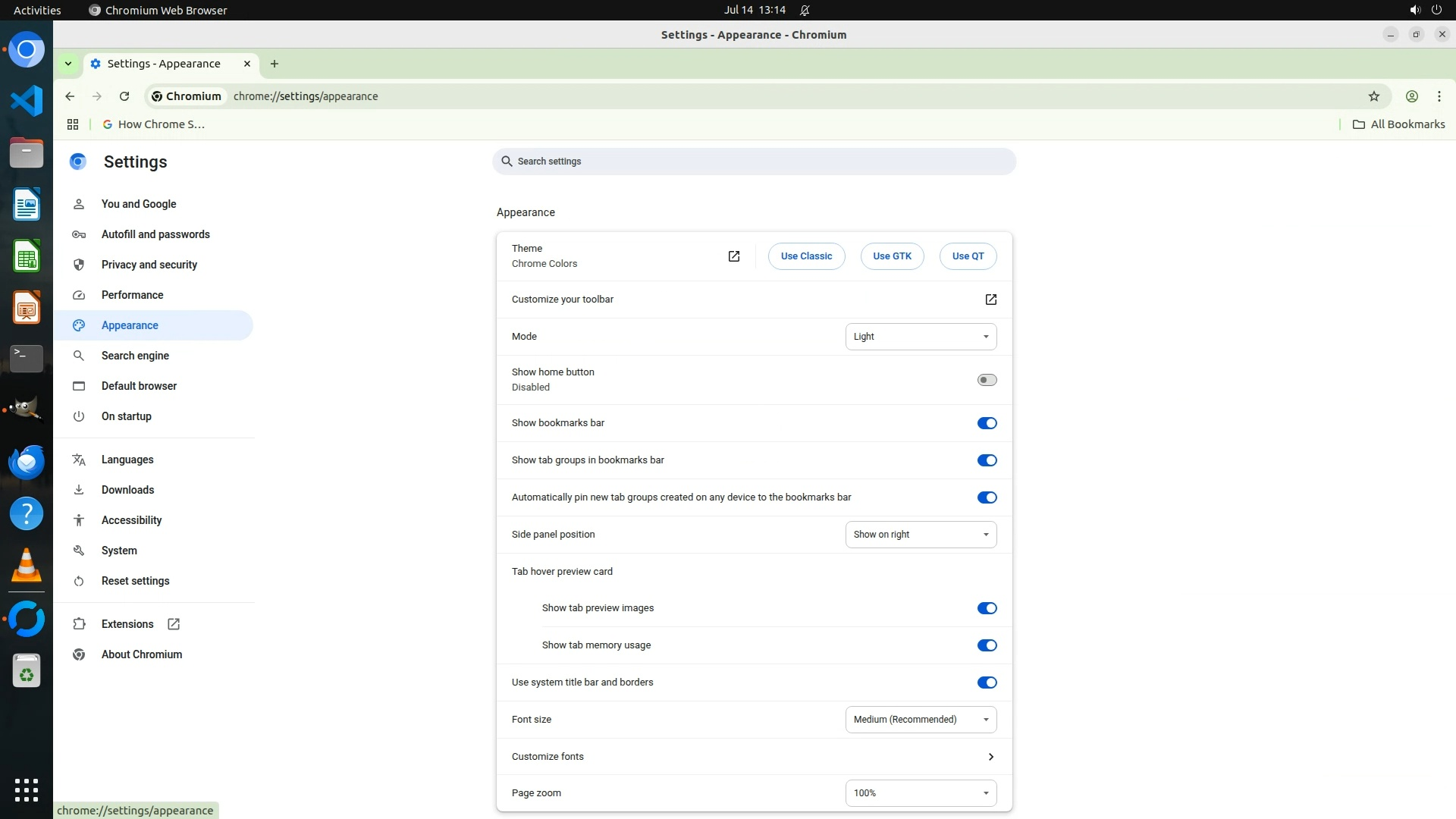Image resolution: width=1456 pixels, height=819 pixels.
Task: Launch VLC from the Ubuntu dock
Action: [x=27, y=566]
